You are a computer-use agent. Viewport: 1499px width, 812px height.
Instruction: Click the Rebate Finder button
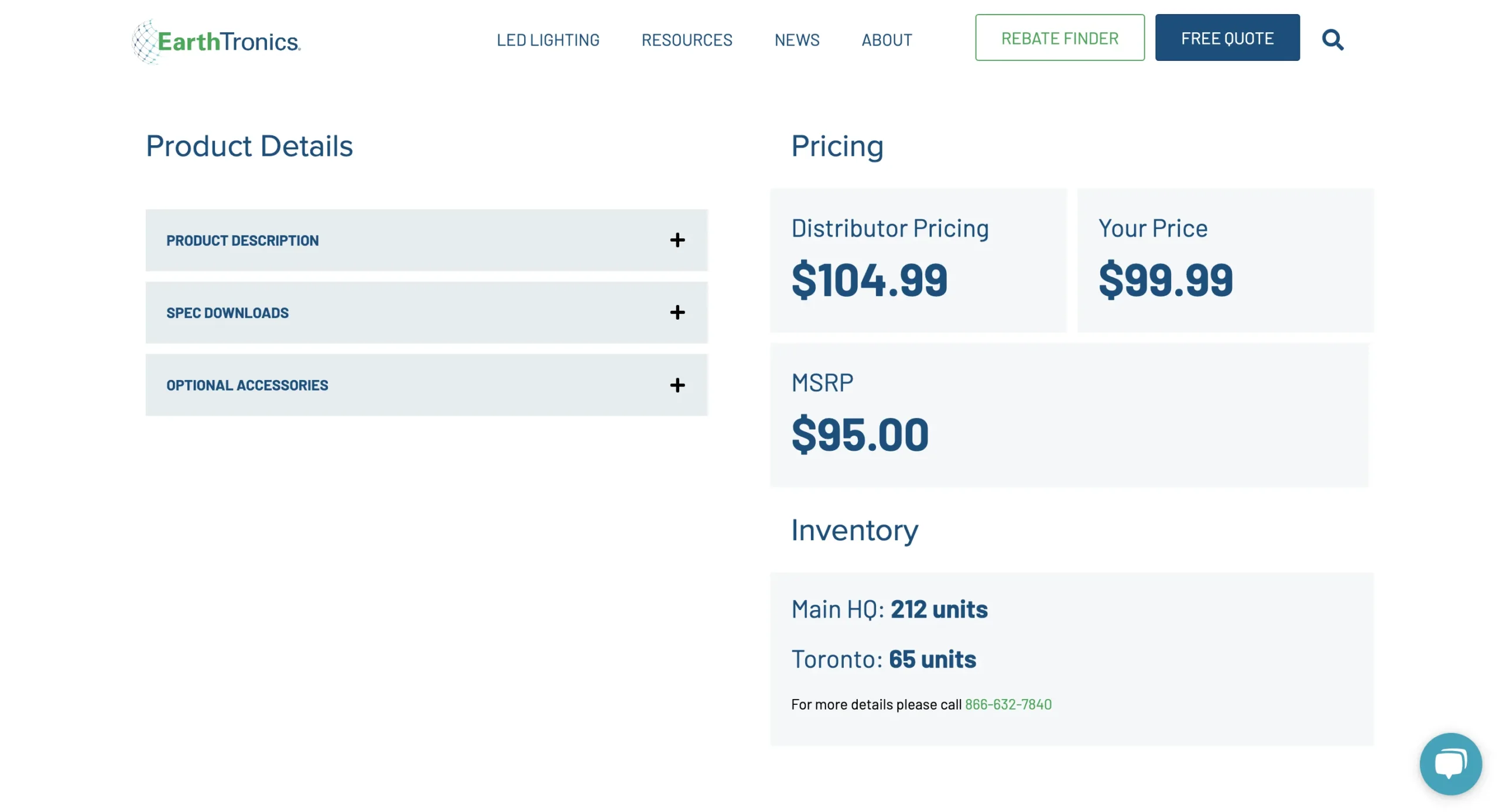tap(1059, 38)
